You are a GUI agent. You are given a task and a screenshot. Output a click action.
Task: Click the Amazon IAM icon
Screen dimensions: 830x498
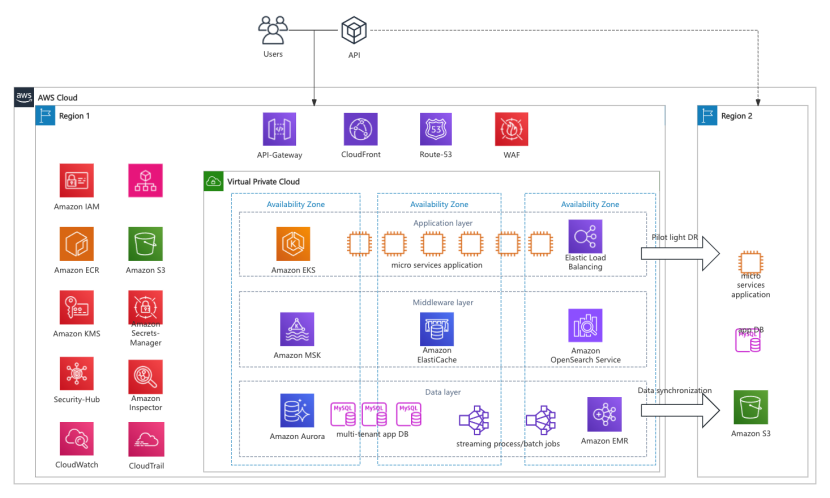tap(77, 180)
